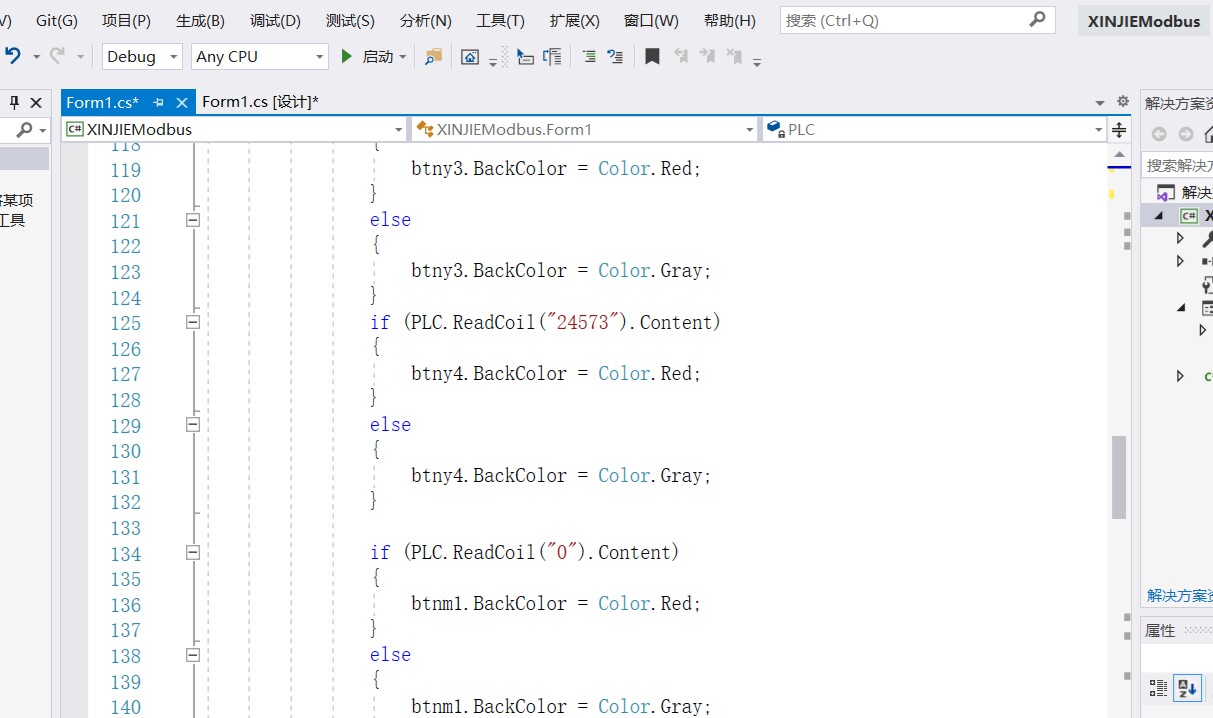
Task: Click the split editor window icon
Action: [1119, 129]
